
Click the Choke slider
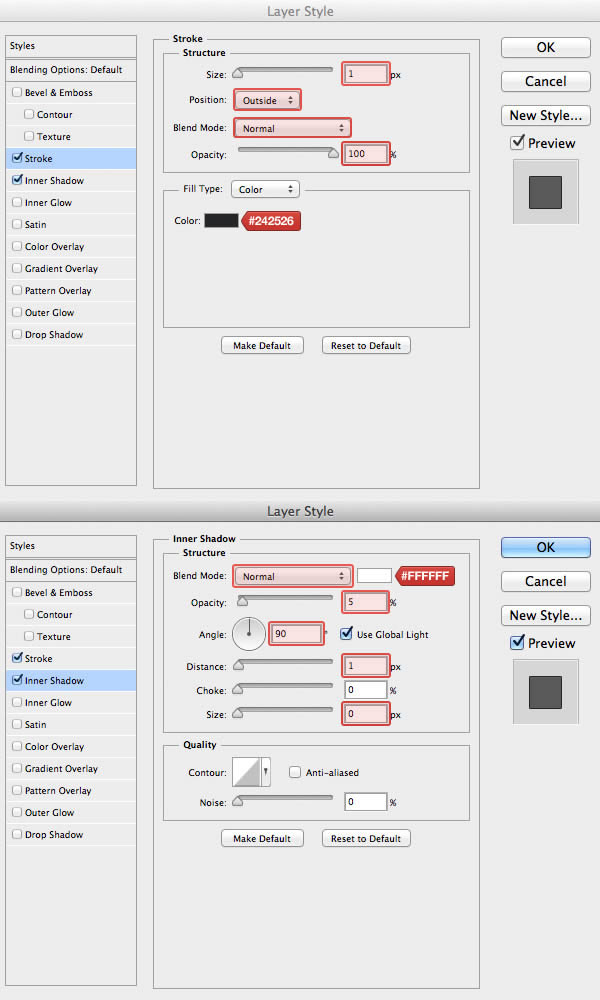284,688
